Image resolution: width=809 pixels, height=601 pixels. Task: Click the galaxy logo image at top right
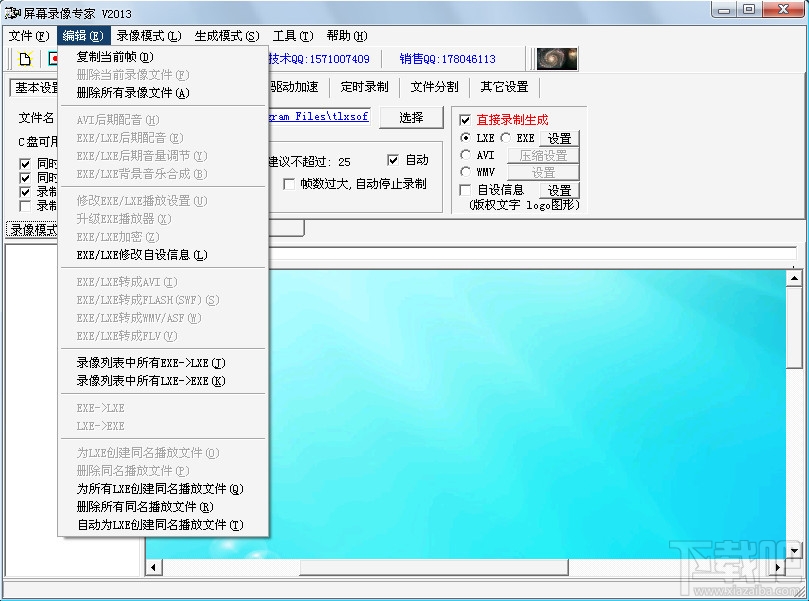(x=556, y=58)
